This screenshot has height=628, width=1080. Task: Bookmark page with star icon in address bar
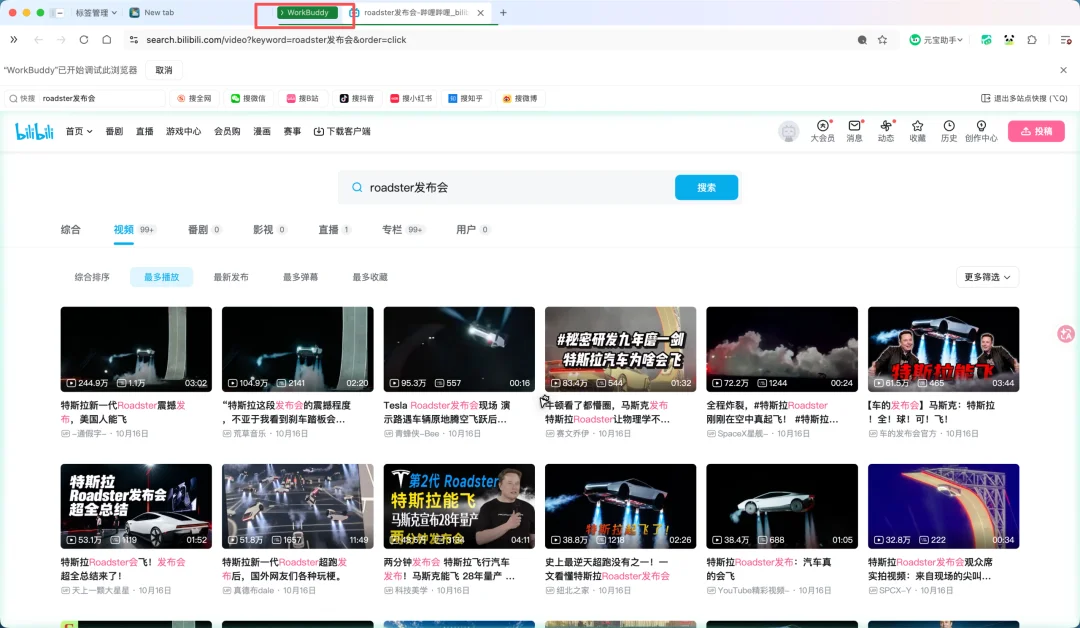click(882, 40)
